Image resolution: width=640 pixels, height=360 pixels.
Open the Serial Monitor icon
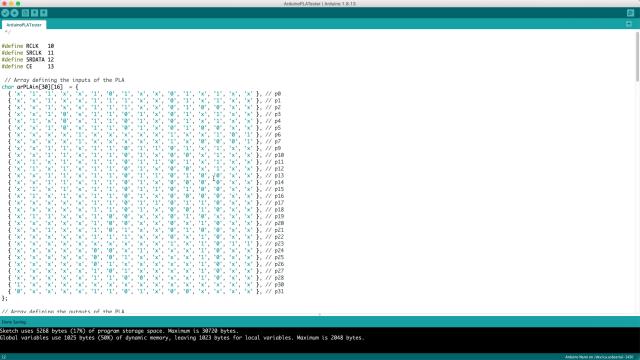click(x=631, y=13)
